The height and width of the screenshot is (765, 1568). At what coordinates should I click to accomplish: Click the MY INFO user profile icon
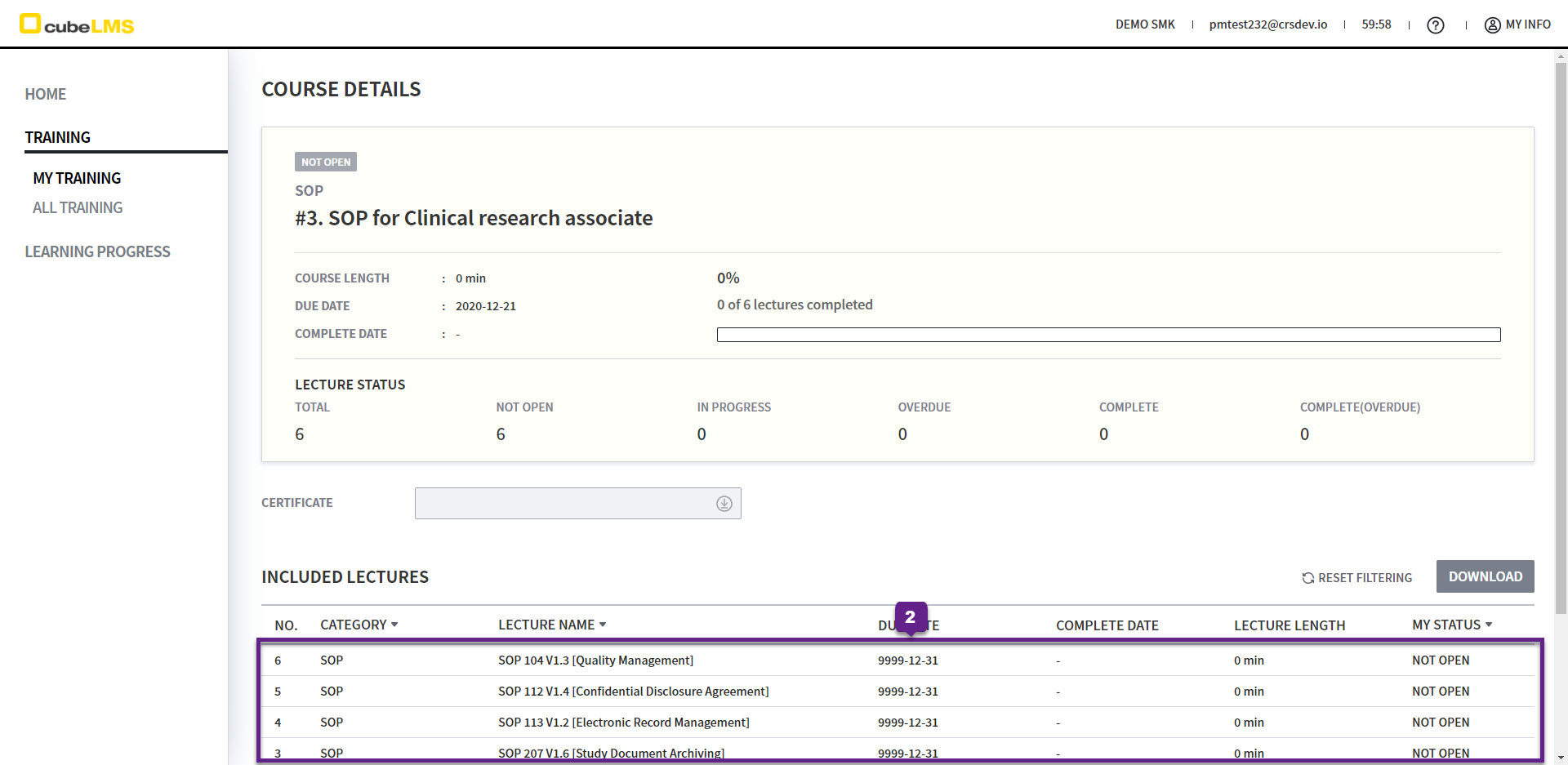1492,25
